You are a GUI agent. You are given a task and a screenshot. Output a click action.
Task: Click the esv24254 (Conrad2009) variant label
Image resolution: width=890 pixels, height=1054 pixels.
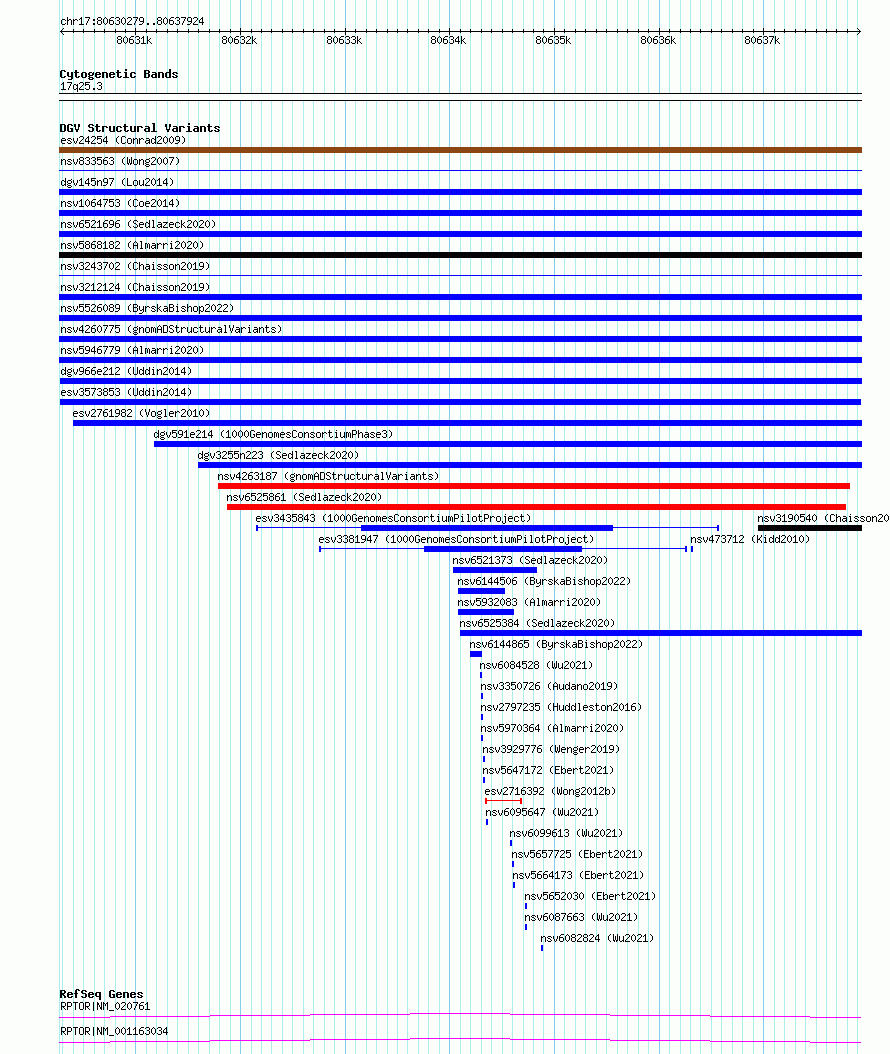tap(123, 140)
